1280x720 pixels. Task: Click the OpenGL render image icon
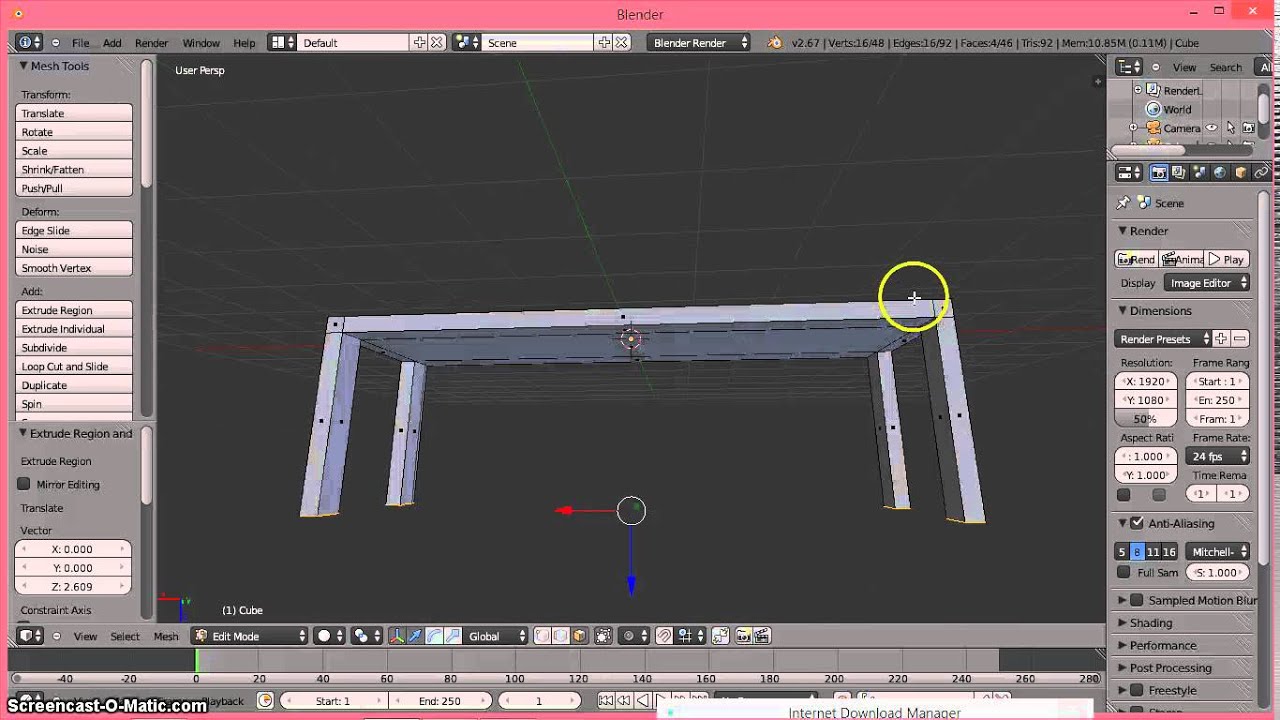tap(743, 636)
